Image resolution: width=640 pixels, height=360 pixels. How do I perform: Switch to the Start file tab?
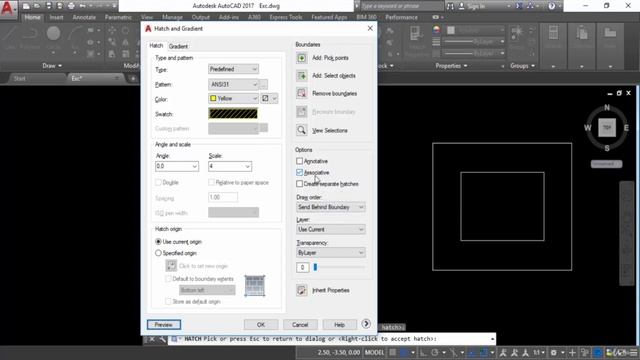(20, 78)
